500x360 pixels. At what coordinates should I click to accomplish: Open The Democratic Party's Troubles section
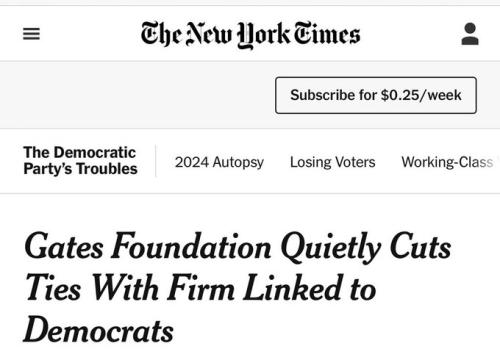click(80, 161)
